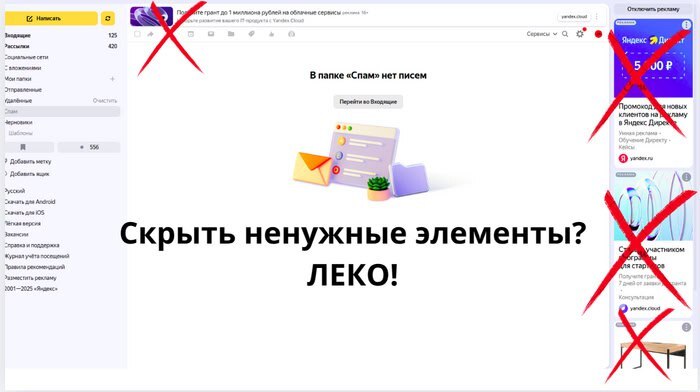Click the move-to-folder toolbar icon
Screen dimensions: 700x392
pos(231,34)
